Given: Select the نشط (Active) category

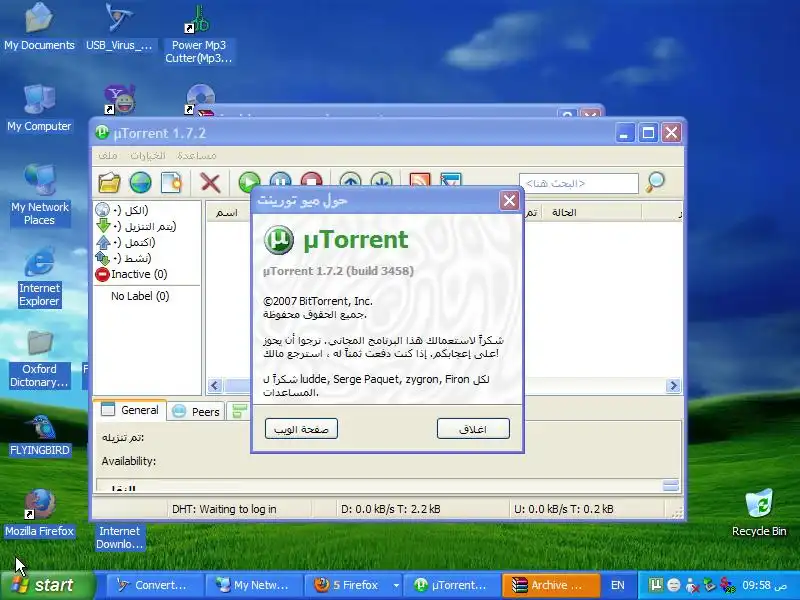Looking at the screenshot, I should (x=123, y=258).
